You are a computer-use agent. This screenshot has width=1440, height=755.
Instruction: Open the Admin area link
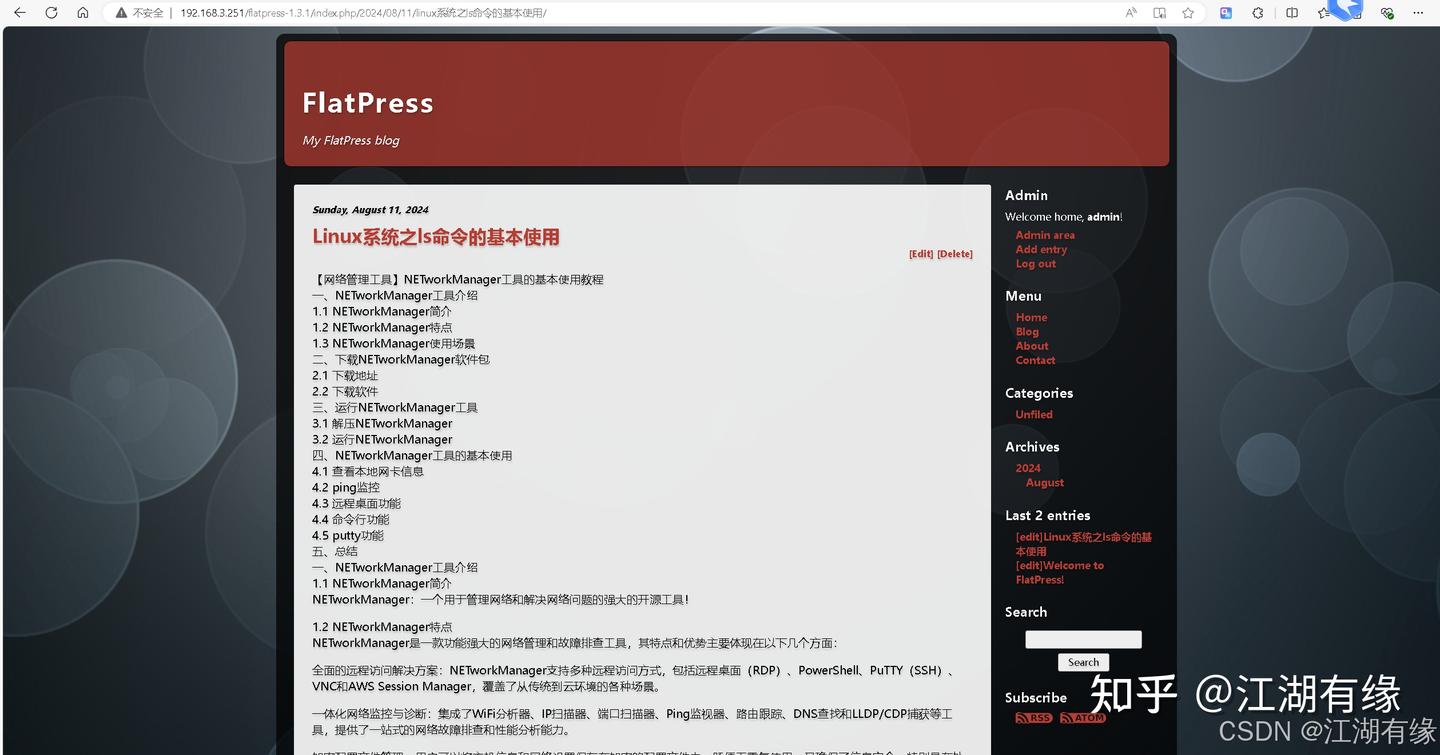1044,234
